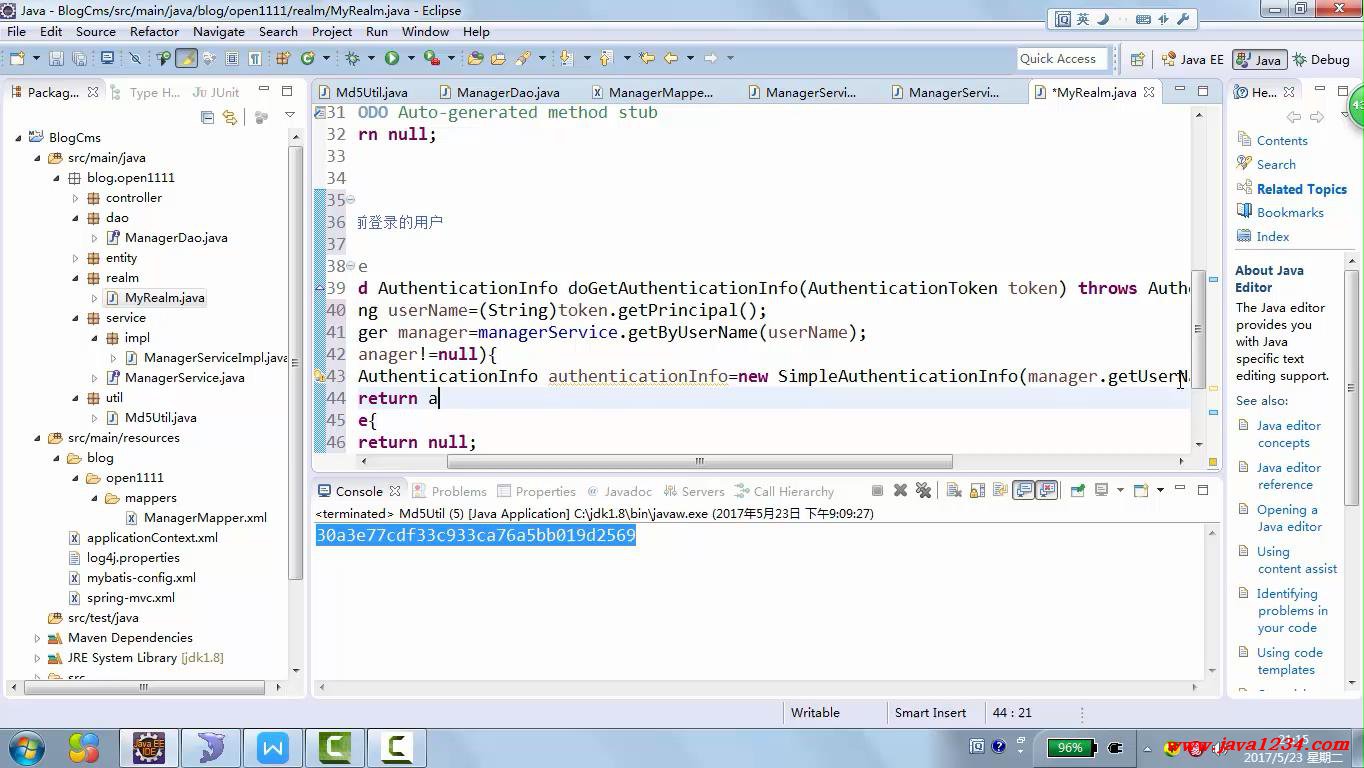Click the Save All toolbar icon
This screenshot has height=768, width=1364.
click(80, 58)
